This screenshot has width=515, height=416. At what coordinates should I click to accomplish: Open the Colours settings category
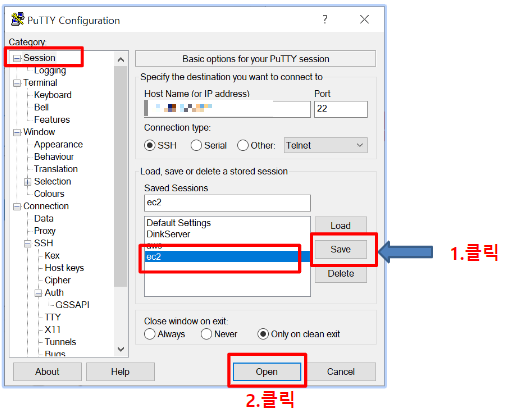coord(49,194)
